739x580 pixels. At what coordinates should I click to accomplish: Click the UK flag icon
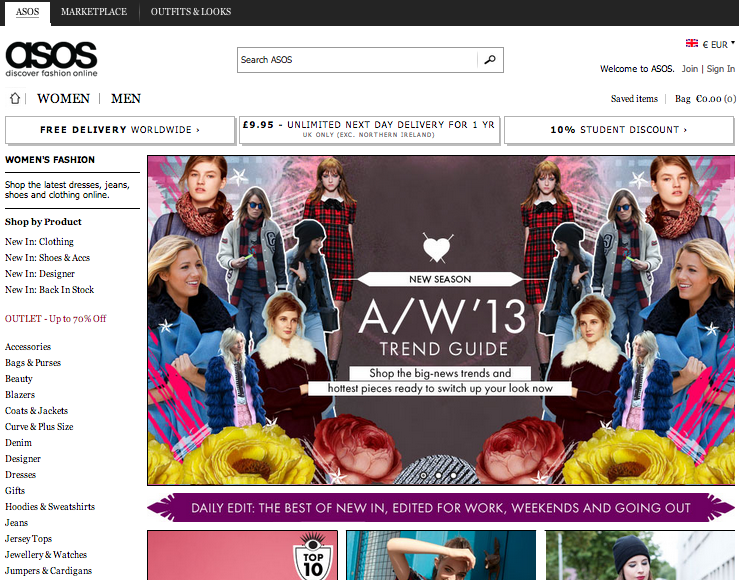691,44
